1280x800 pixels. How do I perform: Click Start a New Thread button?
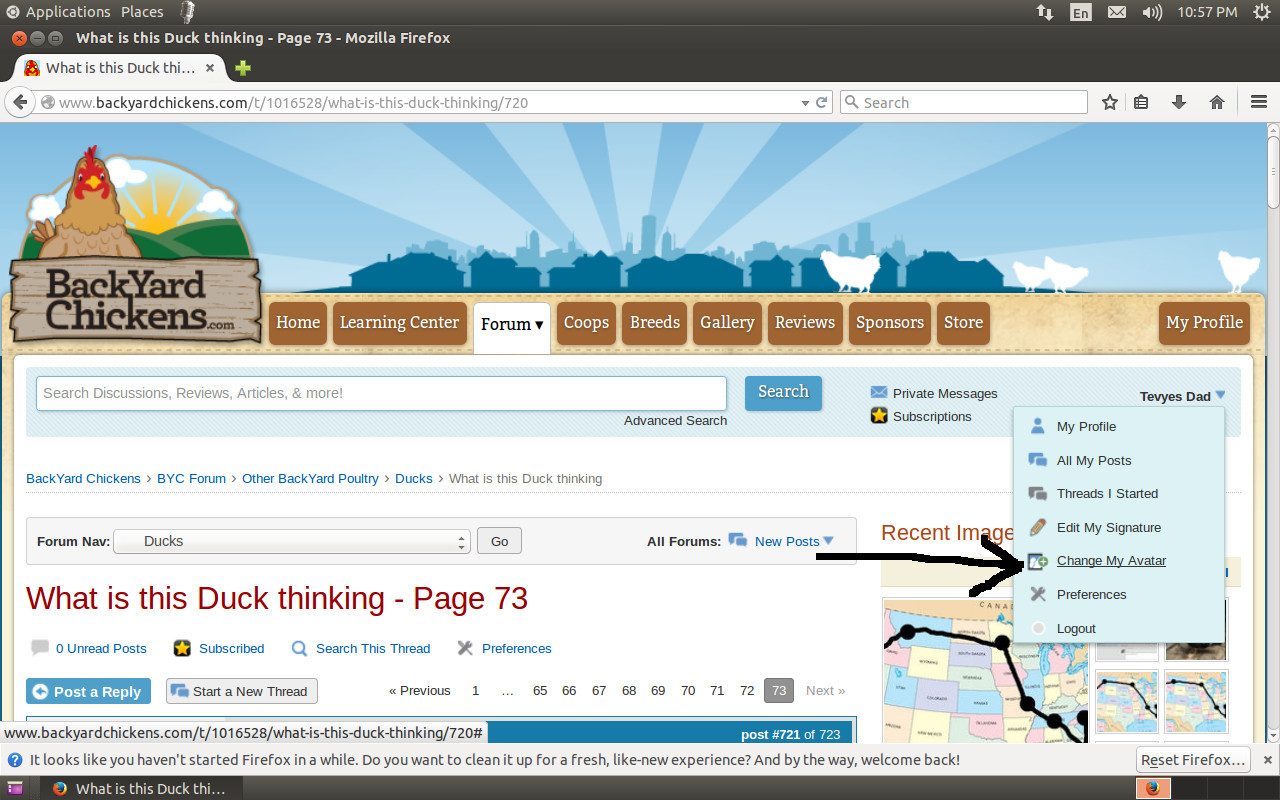tap(241, 691)
